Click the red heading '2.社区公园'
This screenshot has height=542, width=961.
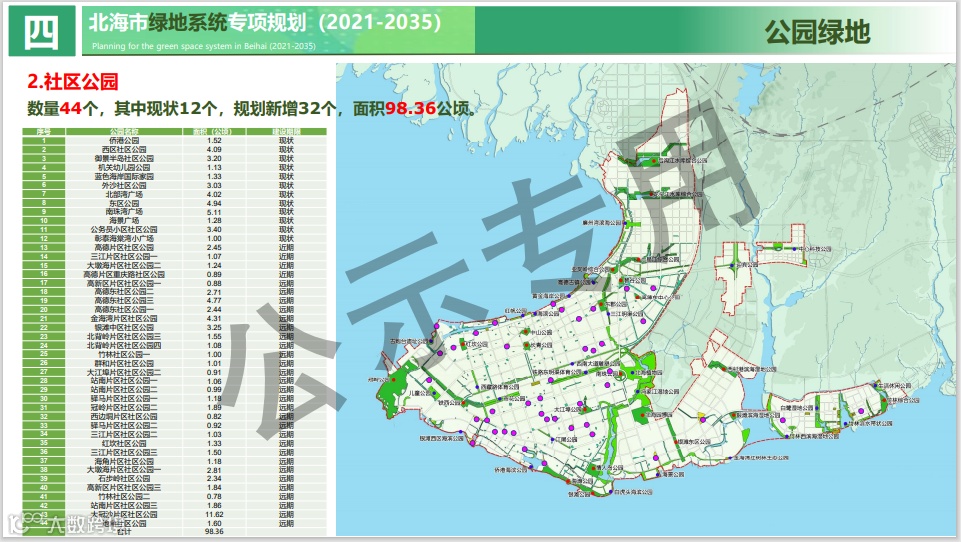(72, 82)
